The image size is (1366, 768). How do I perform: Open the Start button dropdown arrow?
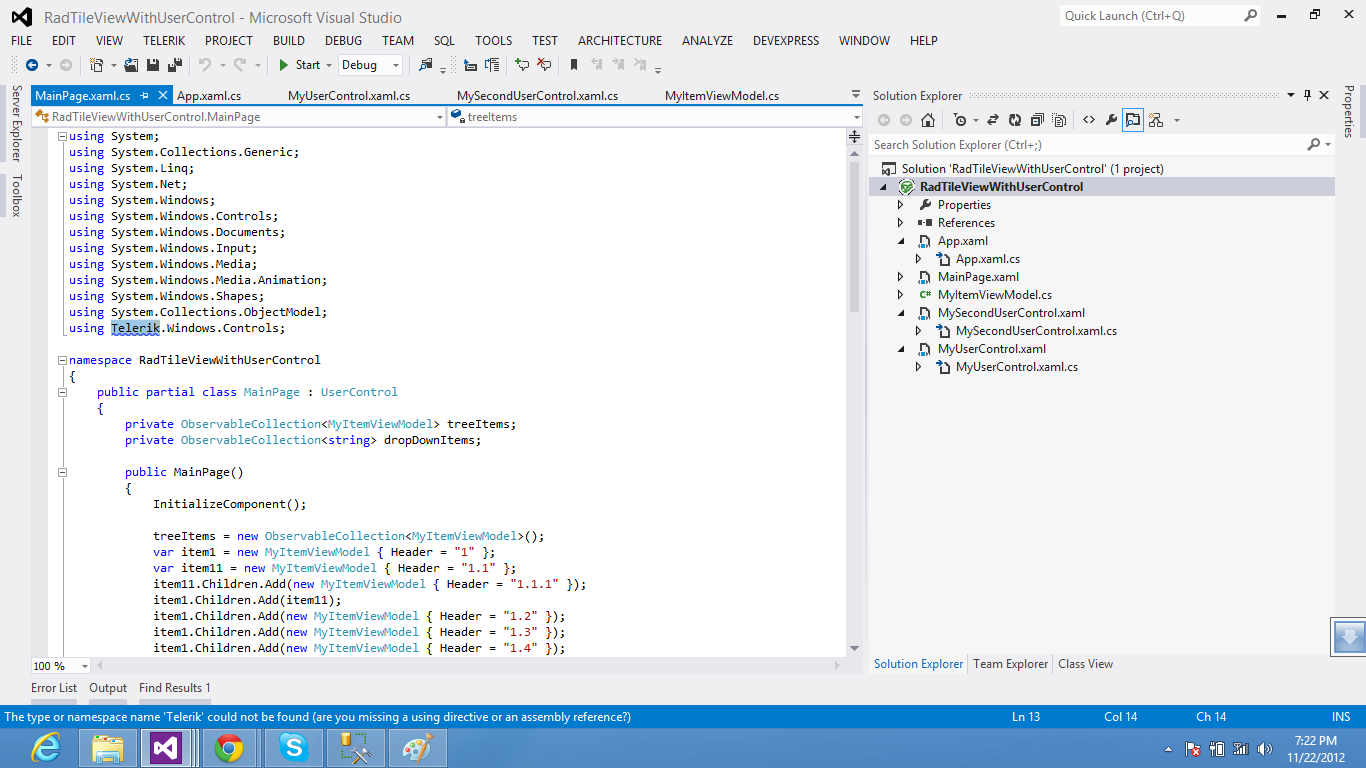click(329, 65)
